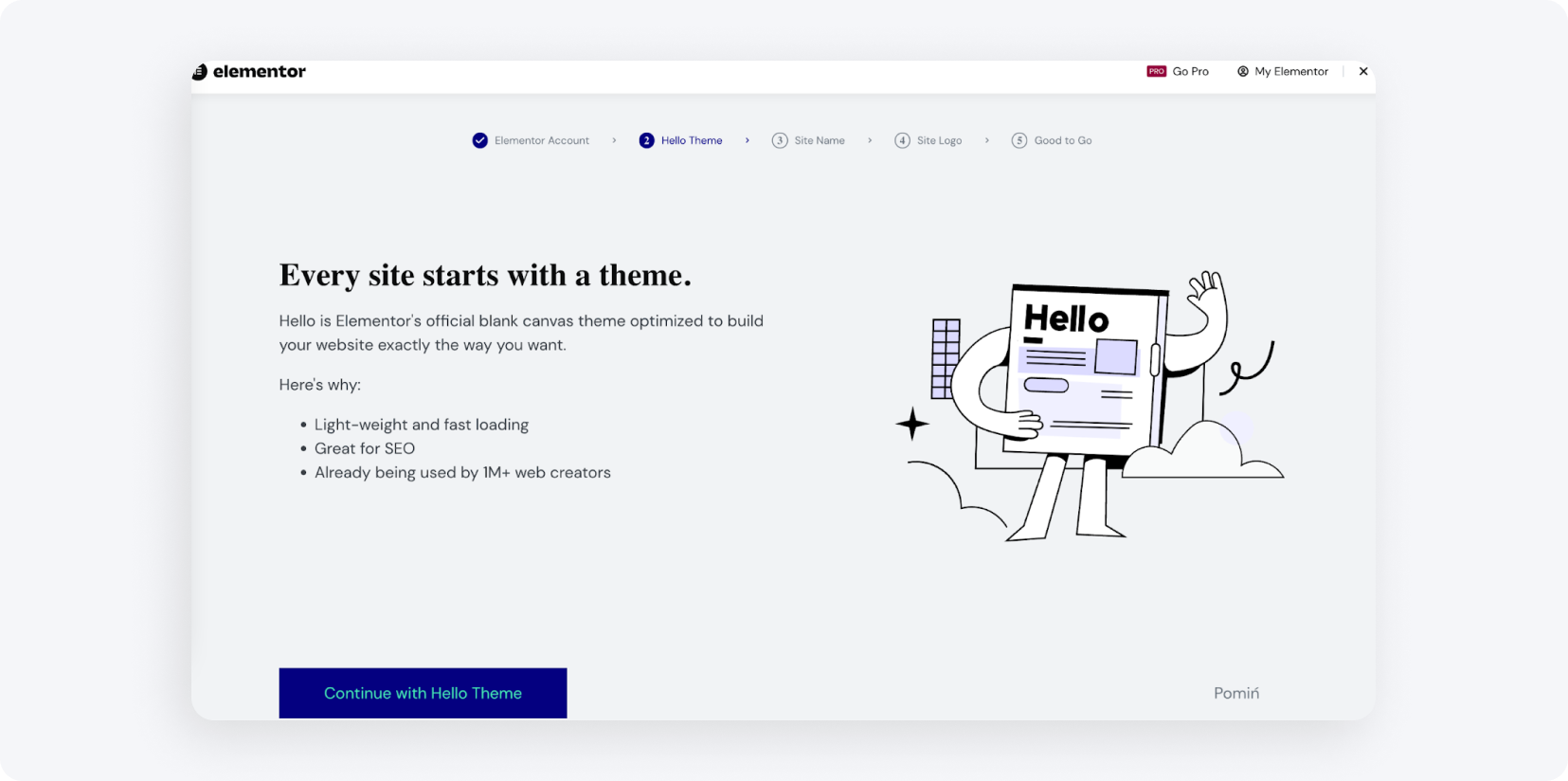
Task: Click the elementor wordmark text
Action: 260,71
